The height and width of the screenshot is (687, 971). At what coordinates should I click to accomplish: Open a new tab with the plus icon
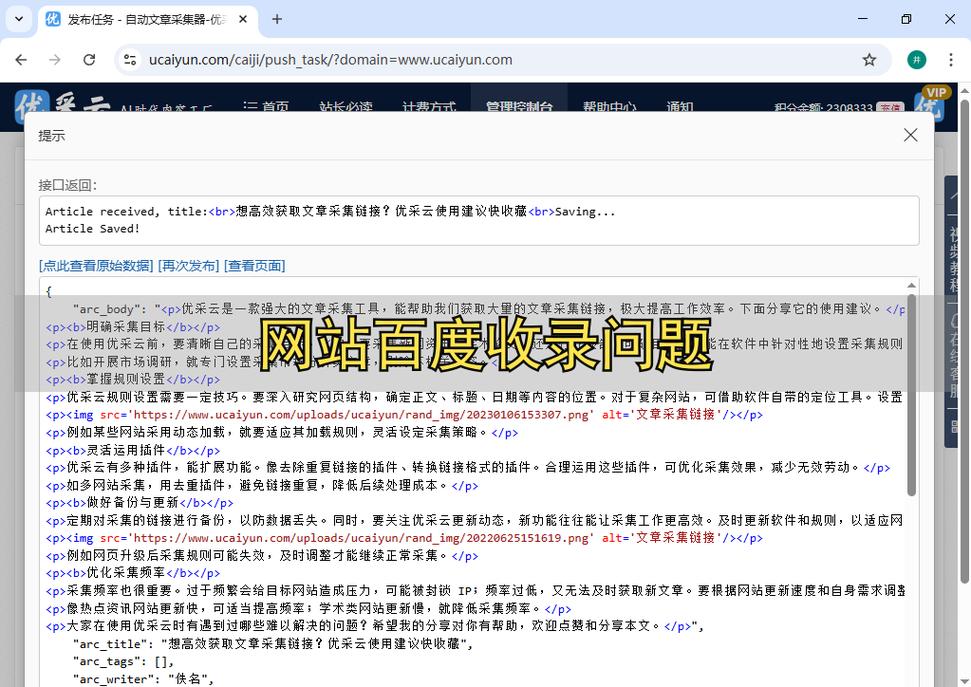(x=276, y=19)
